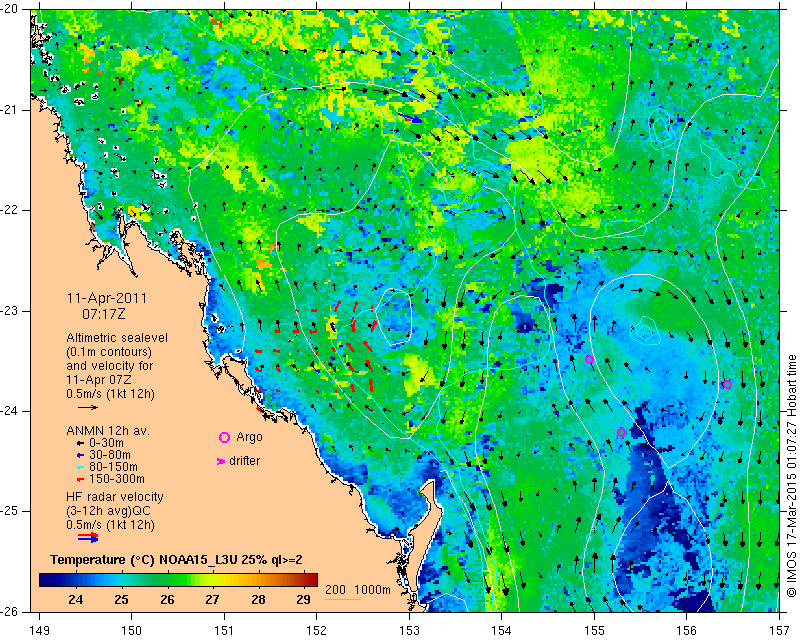Click the "11-Apr 07Z" legend text

point(98,380)
